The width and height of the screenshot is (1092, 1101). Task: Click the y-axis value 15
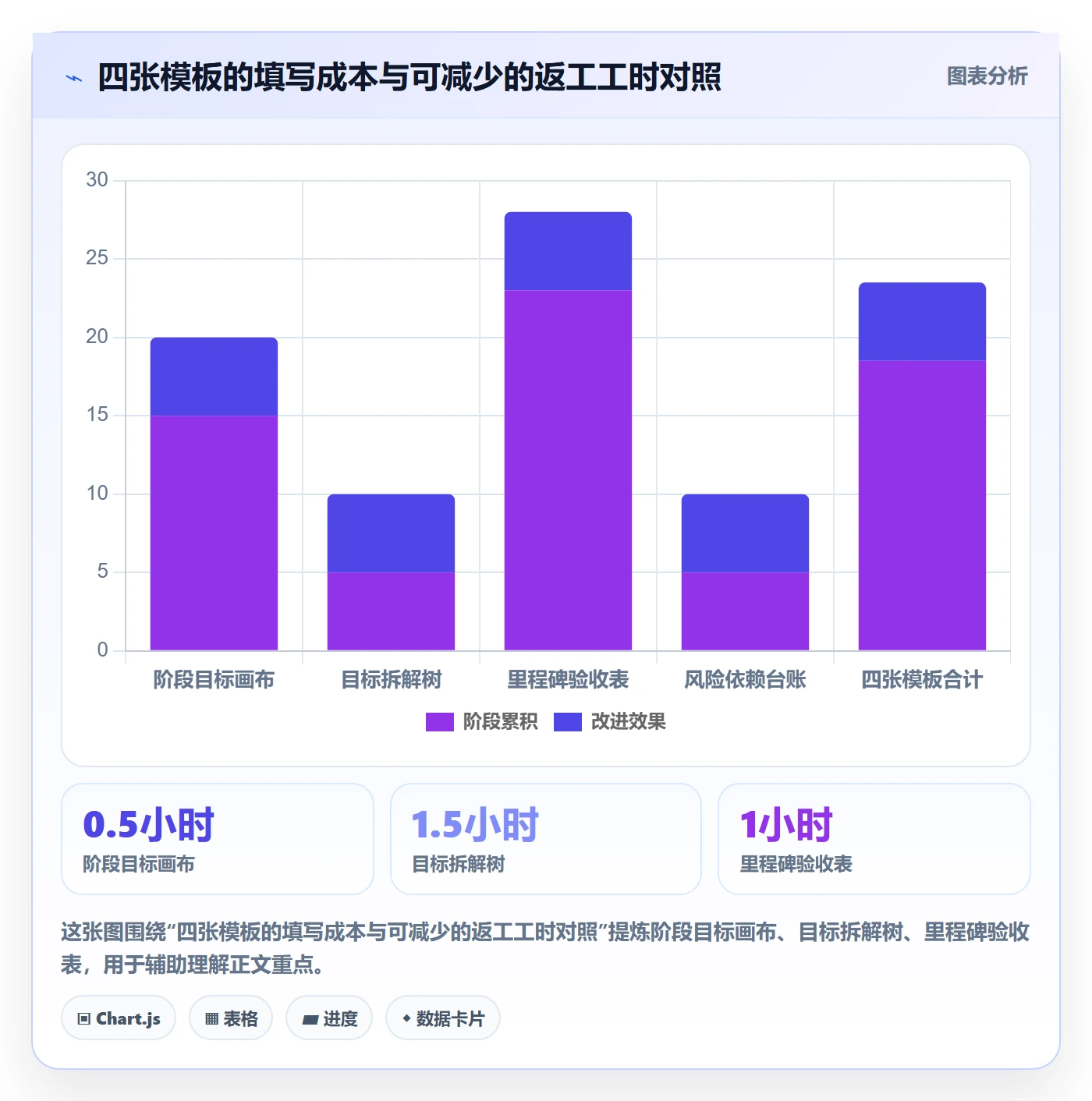[x=97, y=415]
